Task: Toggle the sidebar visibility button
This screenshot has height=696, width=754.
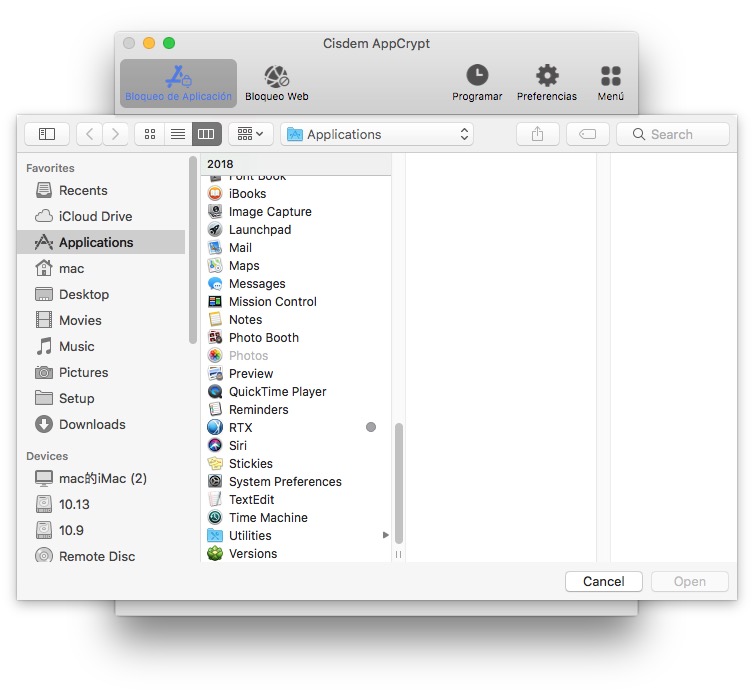Action: 47,134
